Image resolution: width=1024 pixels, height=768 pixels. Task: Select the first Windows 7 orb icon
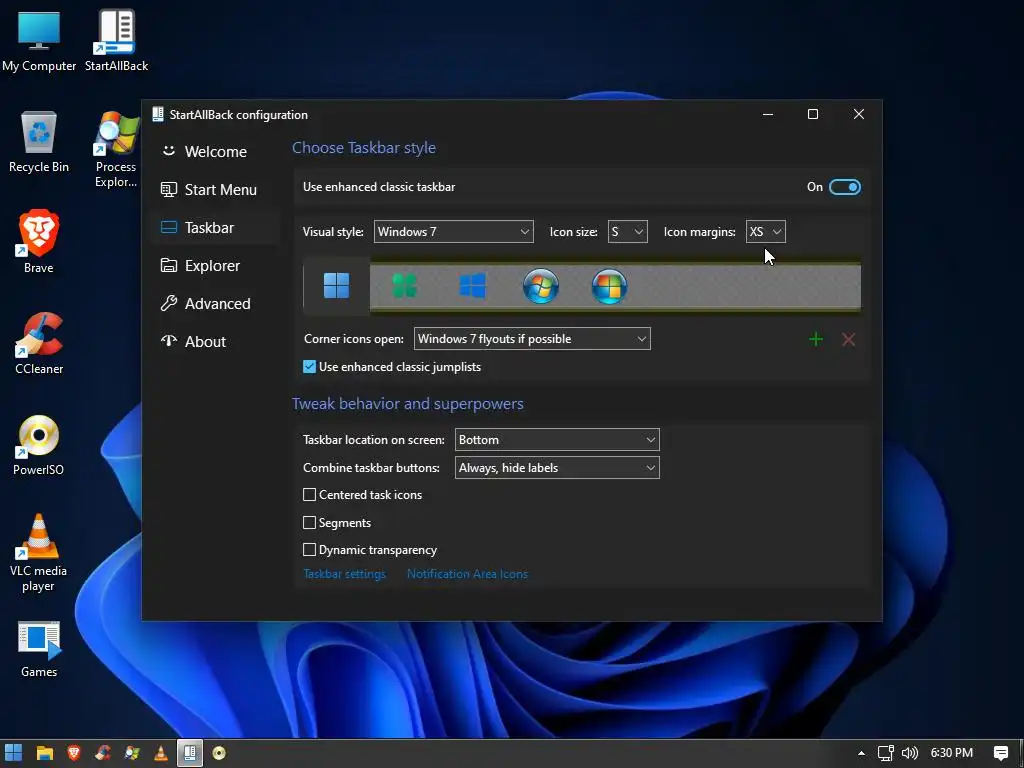pos(541,286)
